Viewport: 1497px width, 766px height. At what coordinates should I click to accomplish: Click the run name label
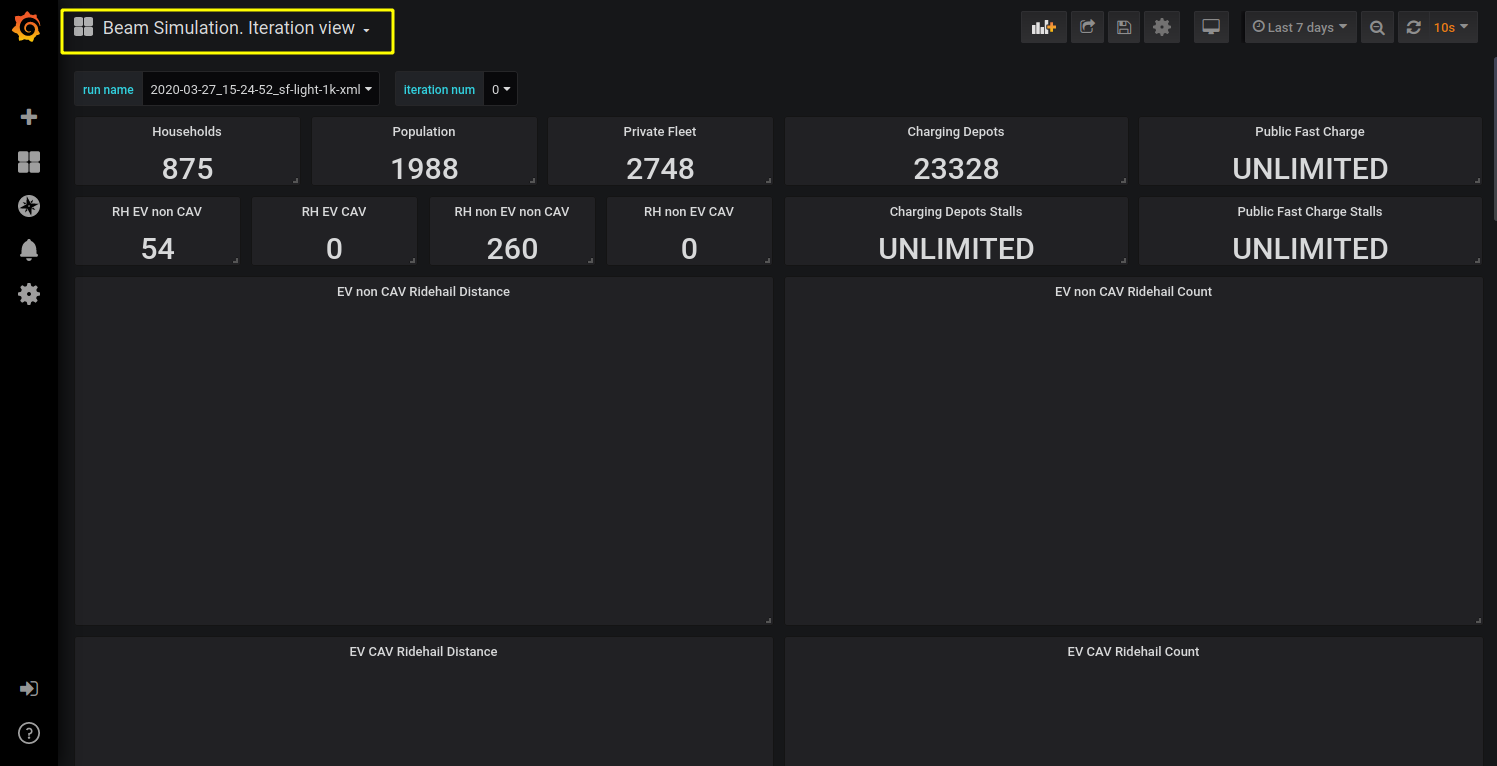click(x=108, y=89)
